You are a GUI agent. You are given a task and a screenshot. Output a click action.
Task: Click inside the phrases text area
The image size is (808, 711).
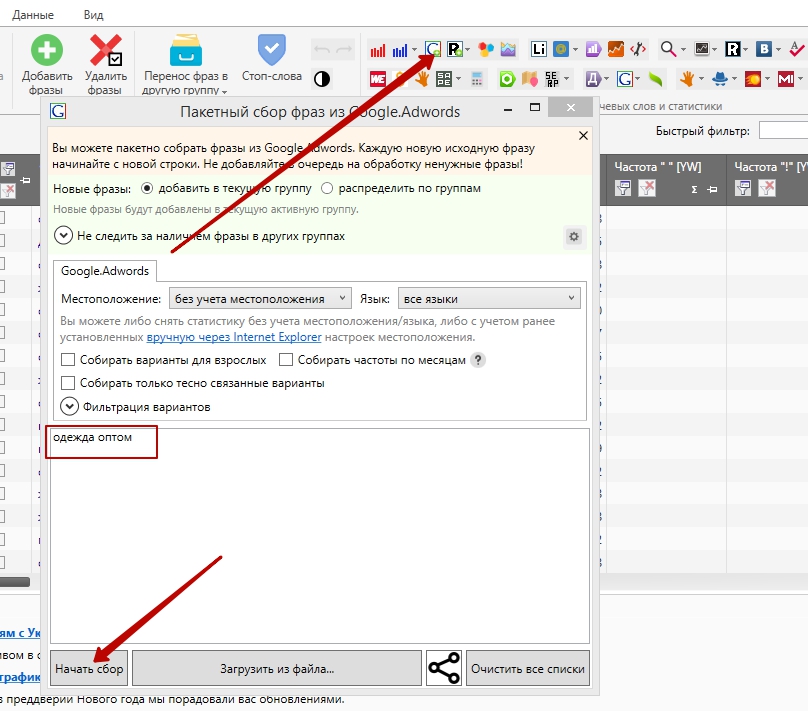(319, 536)
